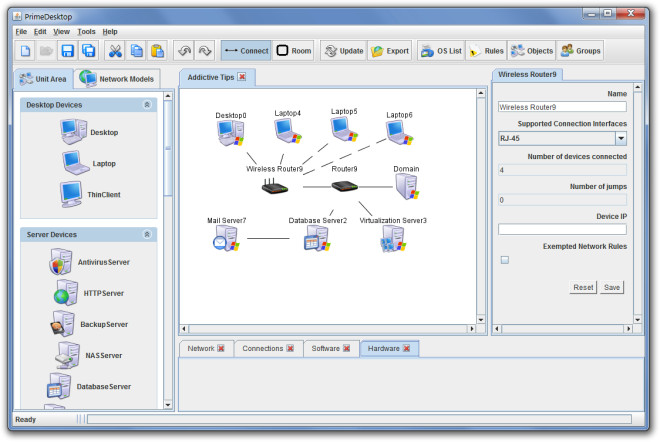This screenshot has width=660, height=442.
Task: Select the BackupServer icon
Action: click(63, 324)
